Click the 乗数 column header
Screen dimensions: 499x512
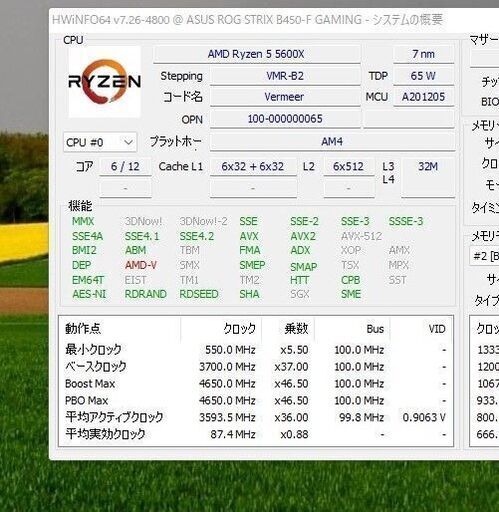296,329
